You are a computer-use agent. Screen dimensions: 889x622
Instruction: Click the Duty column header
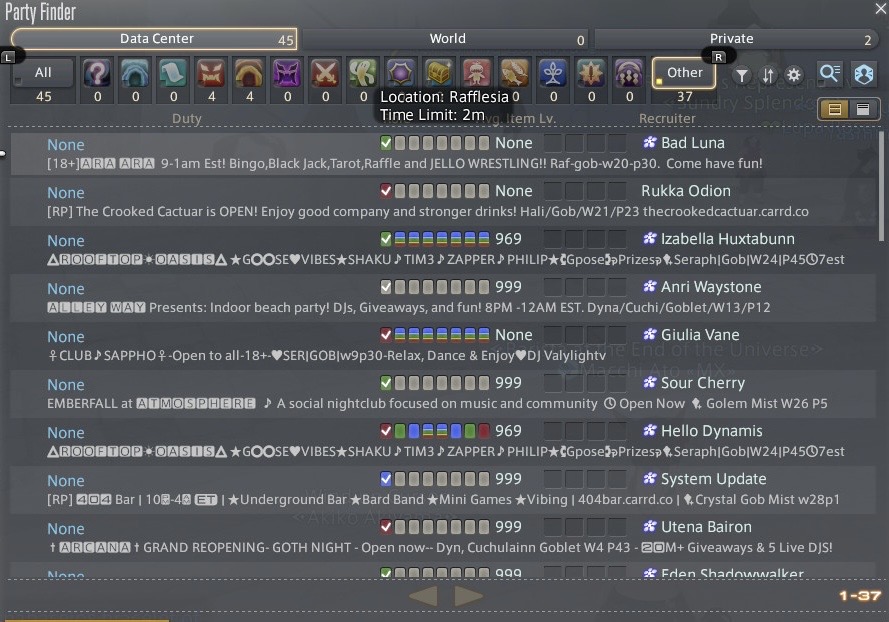pyautogui.click(x=187, y=119)
